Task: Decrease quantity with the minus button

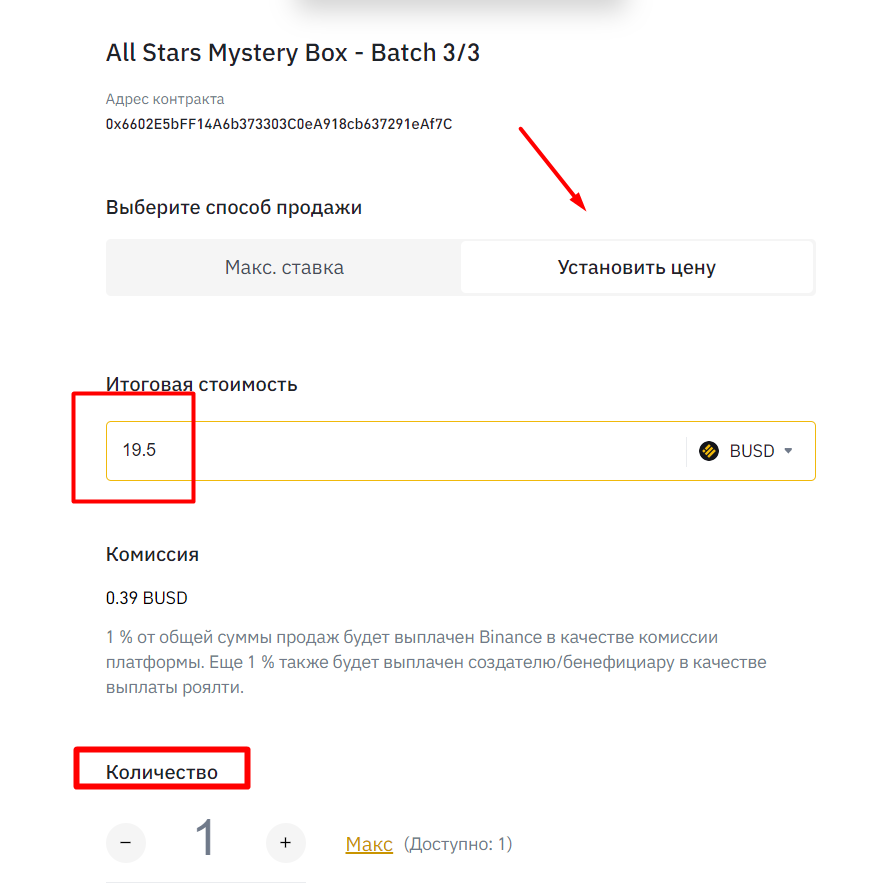Action: [x=126, y=843]
